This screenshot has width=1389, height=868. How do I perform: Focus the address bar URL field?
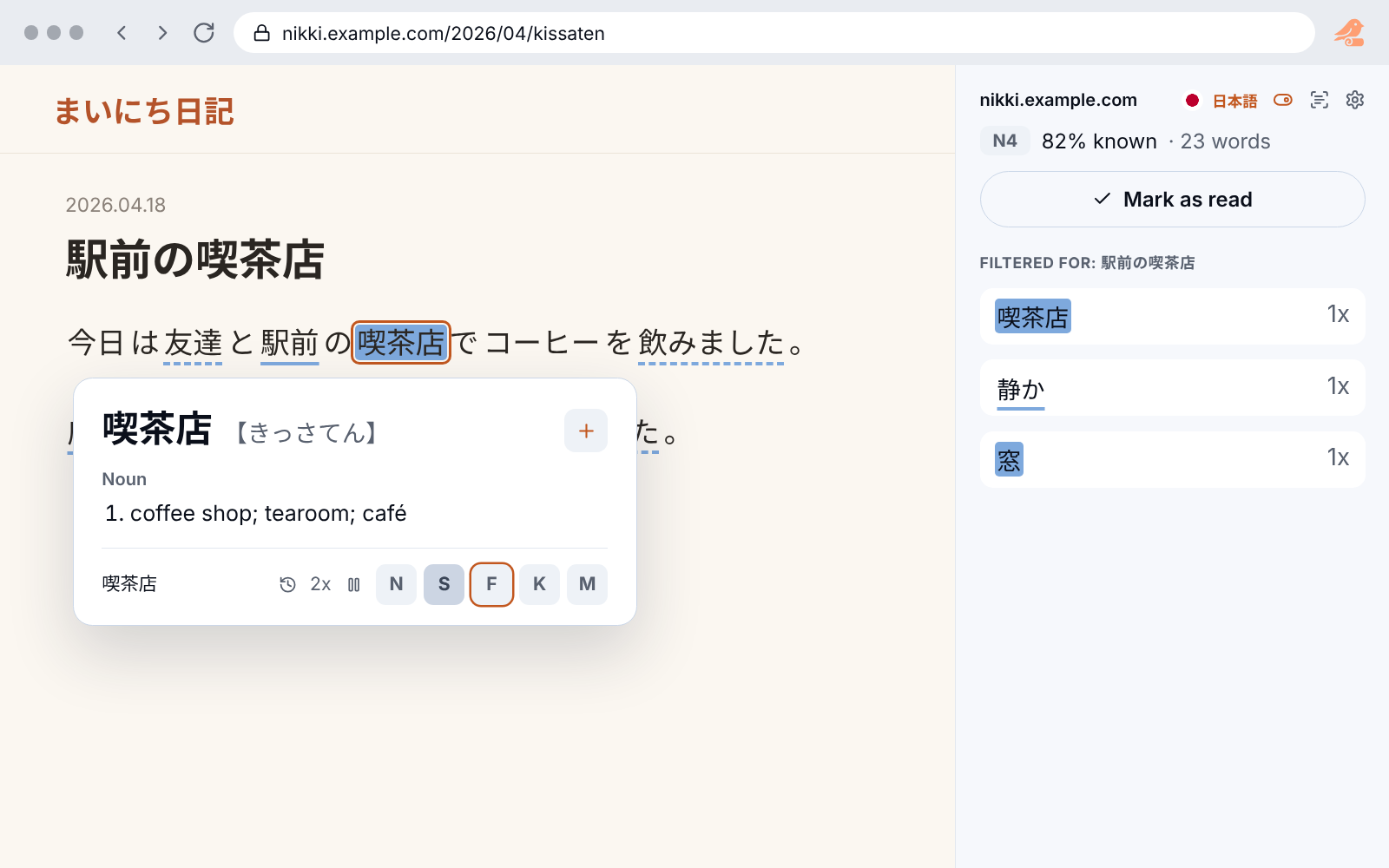[x=773, y=33]
